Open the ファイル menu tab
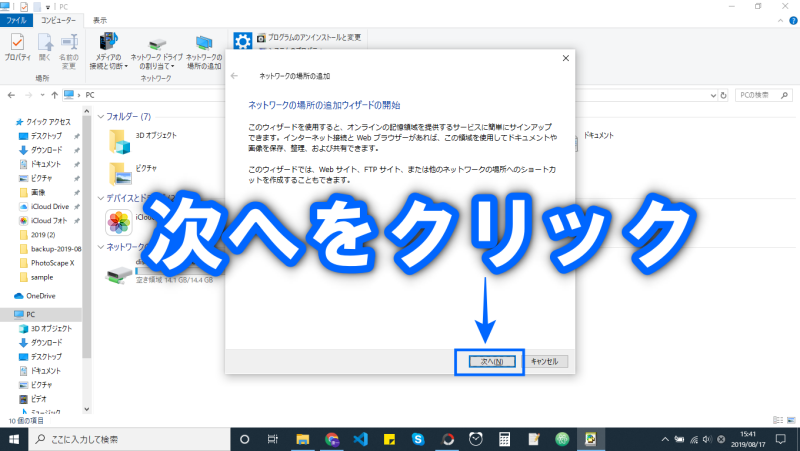Image resolution: width=800 pixels, height=451 pixels. pos(16,19)
